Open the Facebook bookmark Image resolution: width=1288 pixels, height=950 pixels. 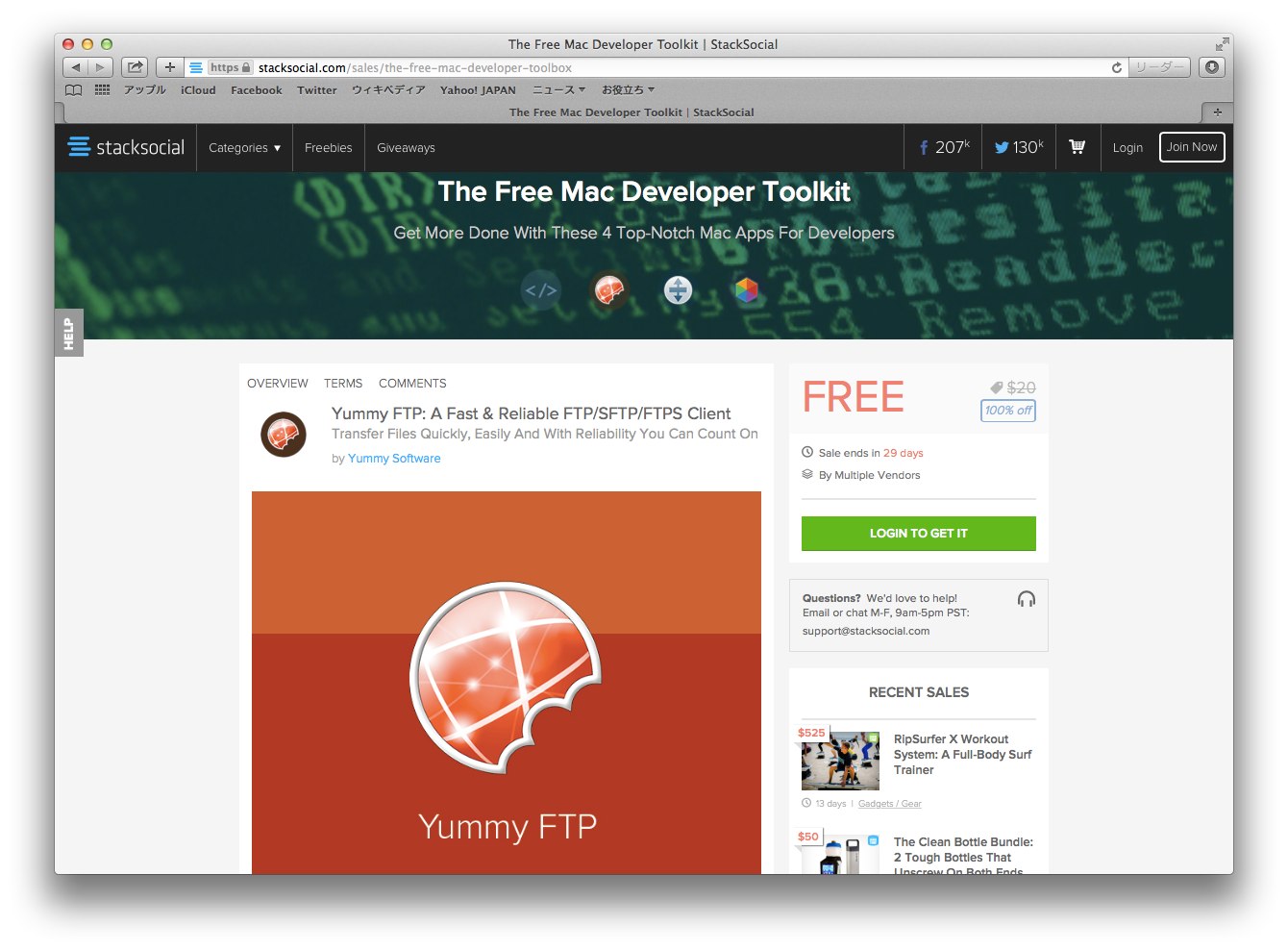coord(257,90)
